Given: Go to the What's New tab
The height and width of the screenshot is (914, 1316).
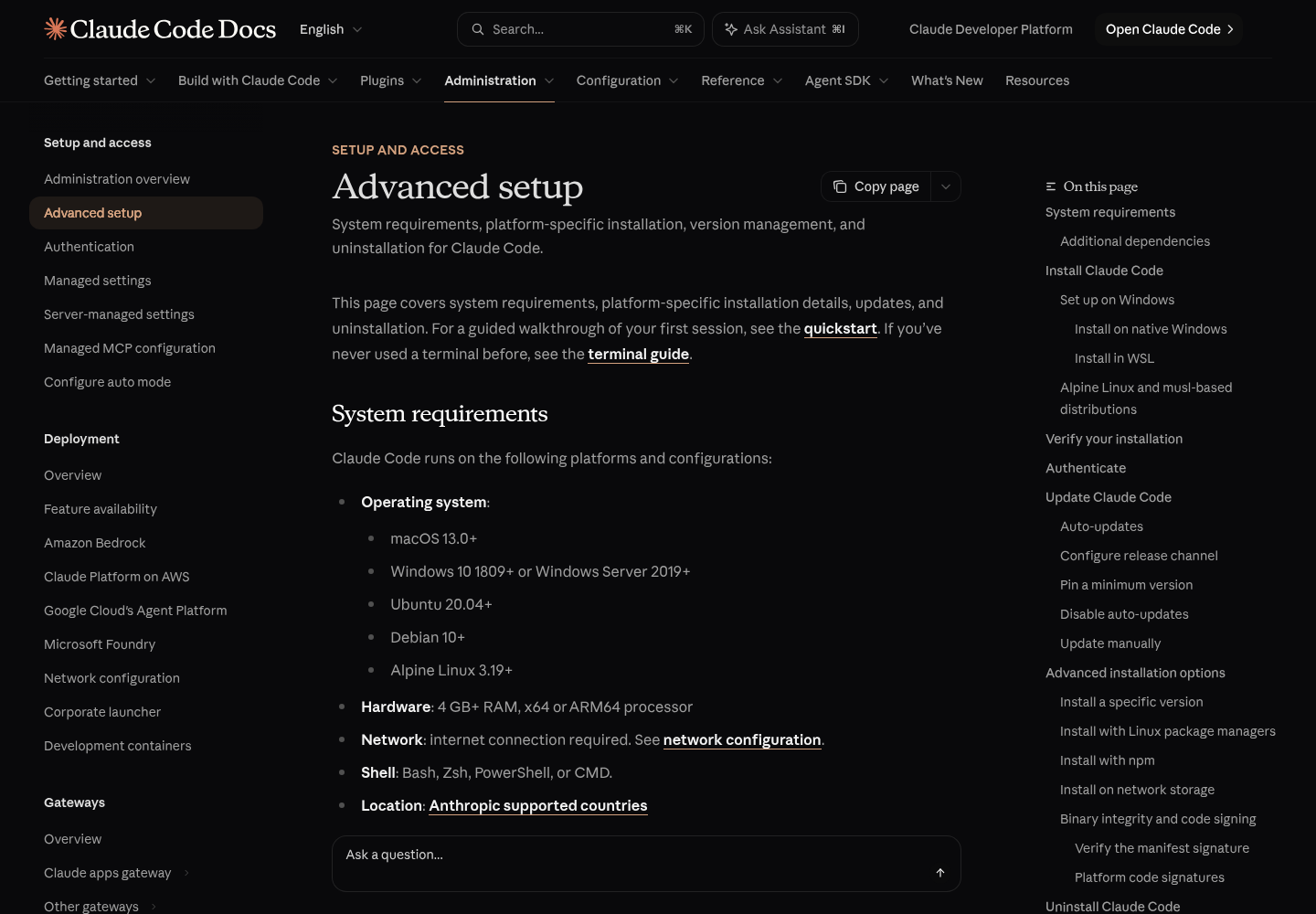Looking at the screenshot, I should [x=947, y=80].
